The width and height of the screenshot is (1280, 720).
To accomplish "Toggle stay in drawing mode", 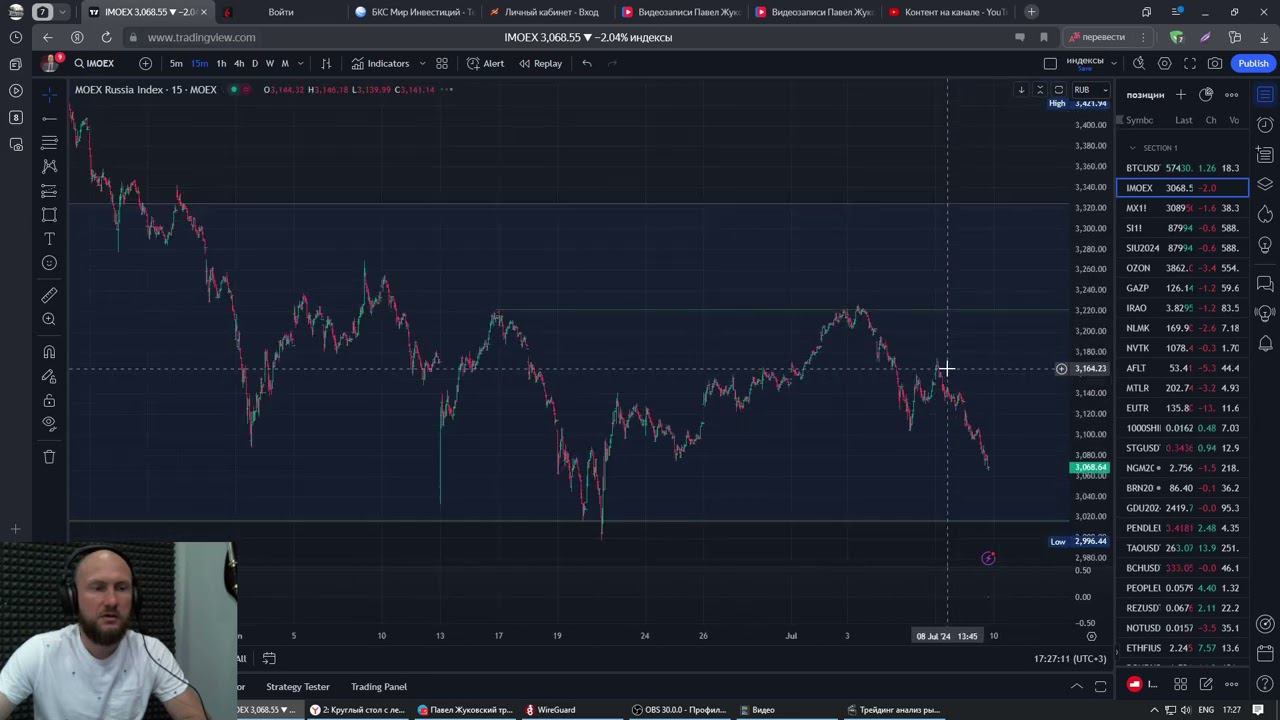I will (49, 376).
